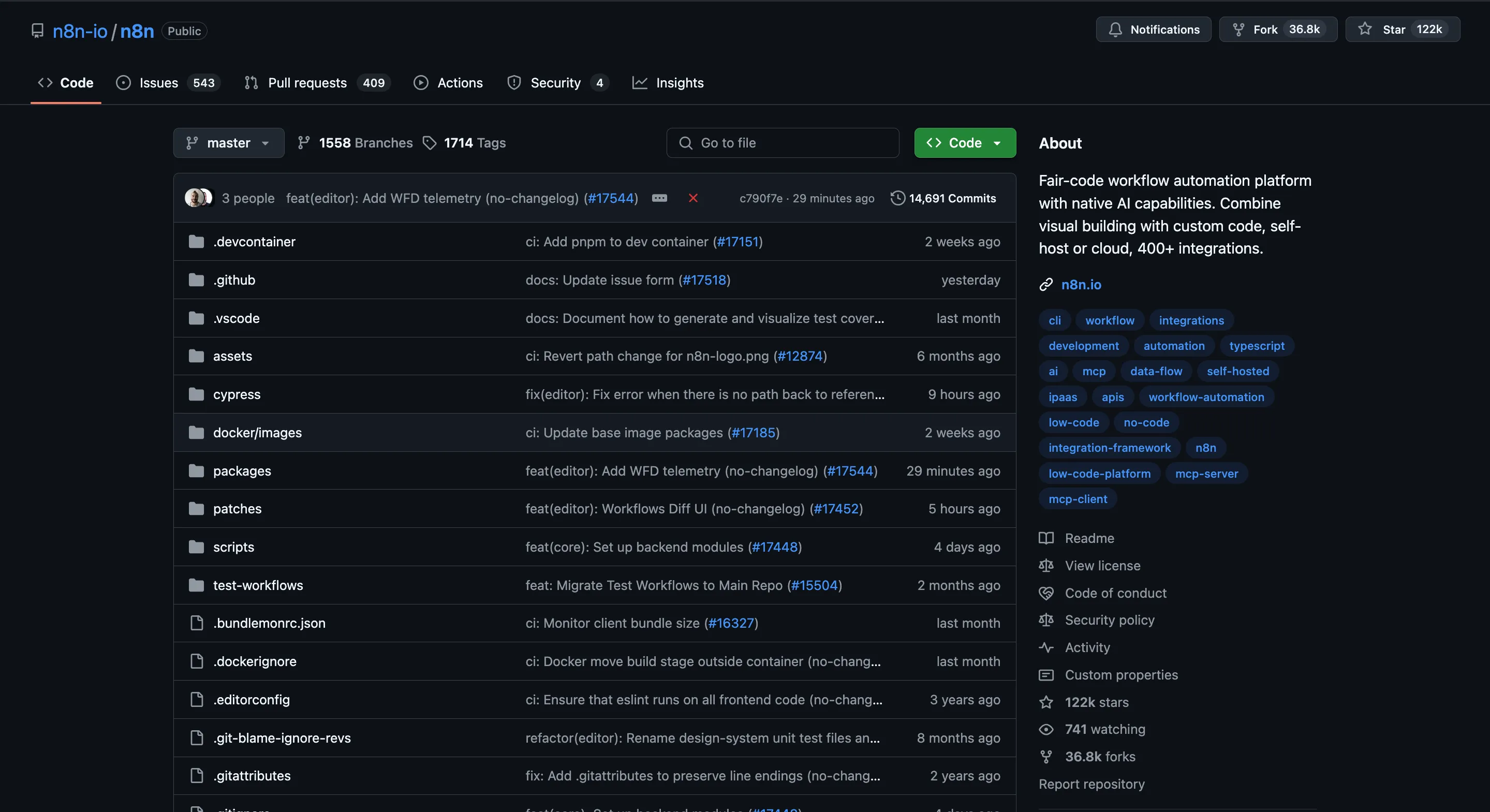Screen dimensions: 1490x812
Task: Open the .vscode folder
Action: coord(236,318)
